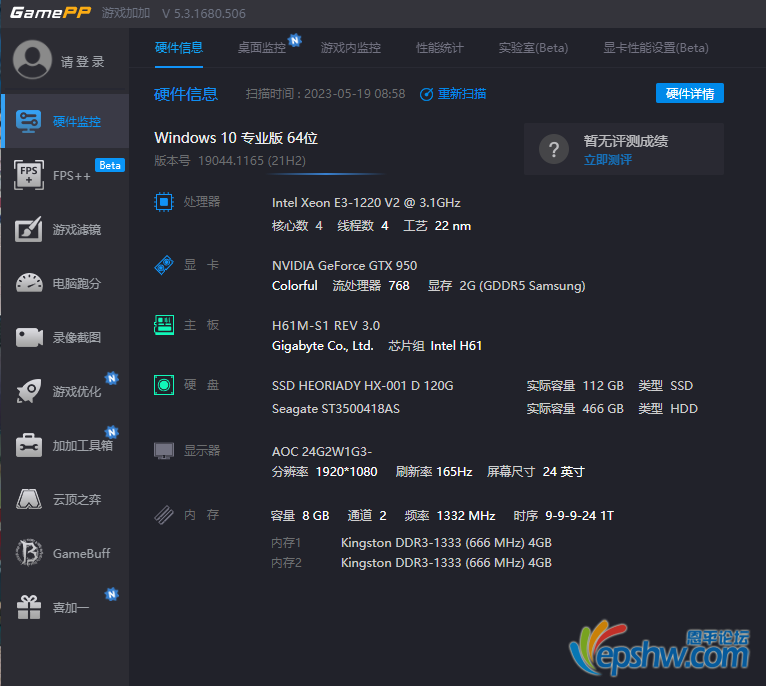Click 暂无评测成绩 score text
This screenshot has height=686, width=766.
pos(626,141)
